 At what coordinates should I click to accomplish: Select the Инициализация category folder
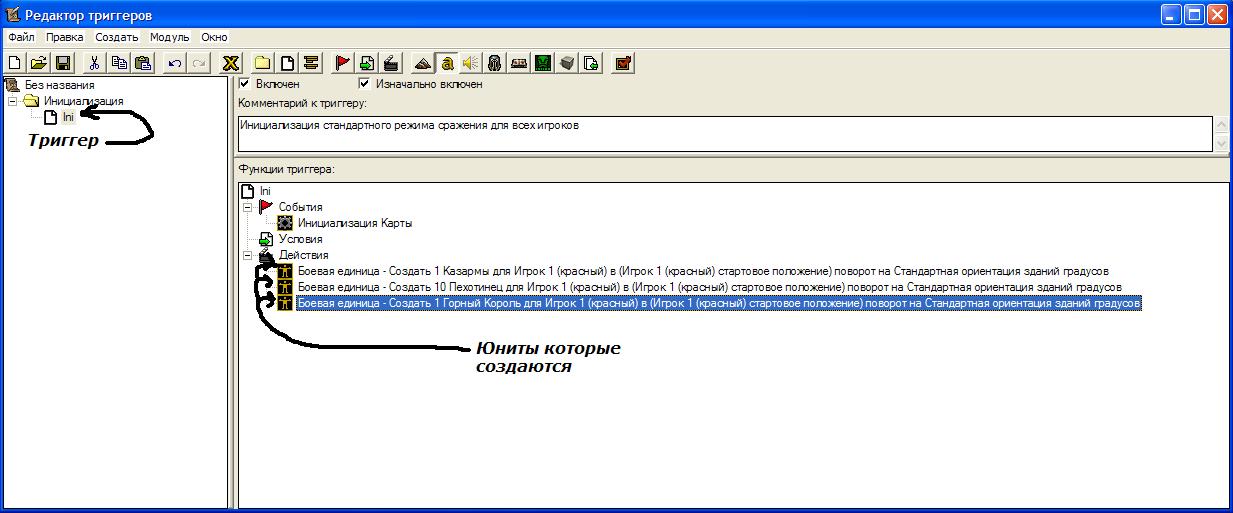click(x=84, y=101)
